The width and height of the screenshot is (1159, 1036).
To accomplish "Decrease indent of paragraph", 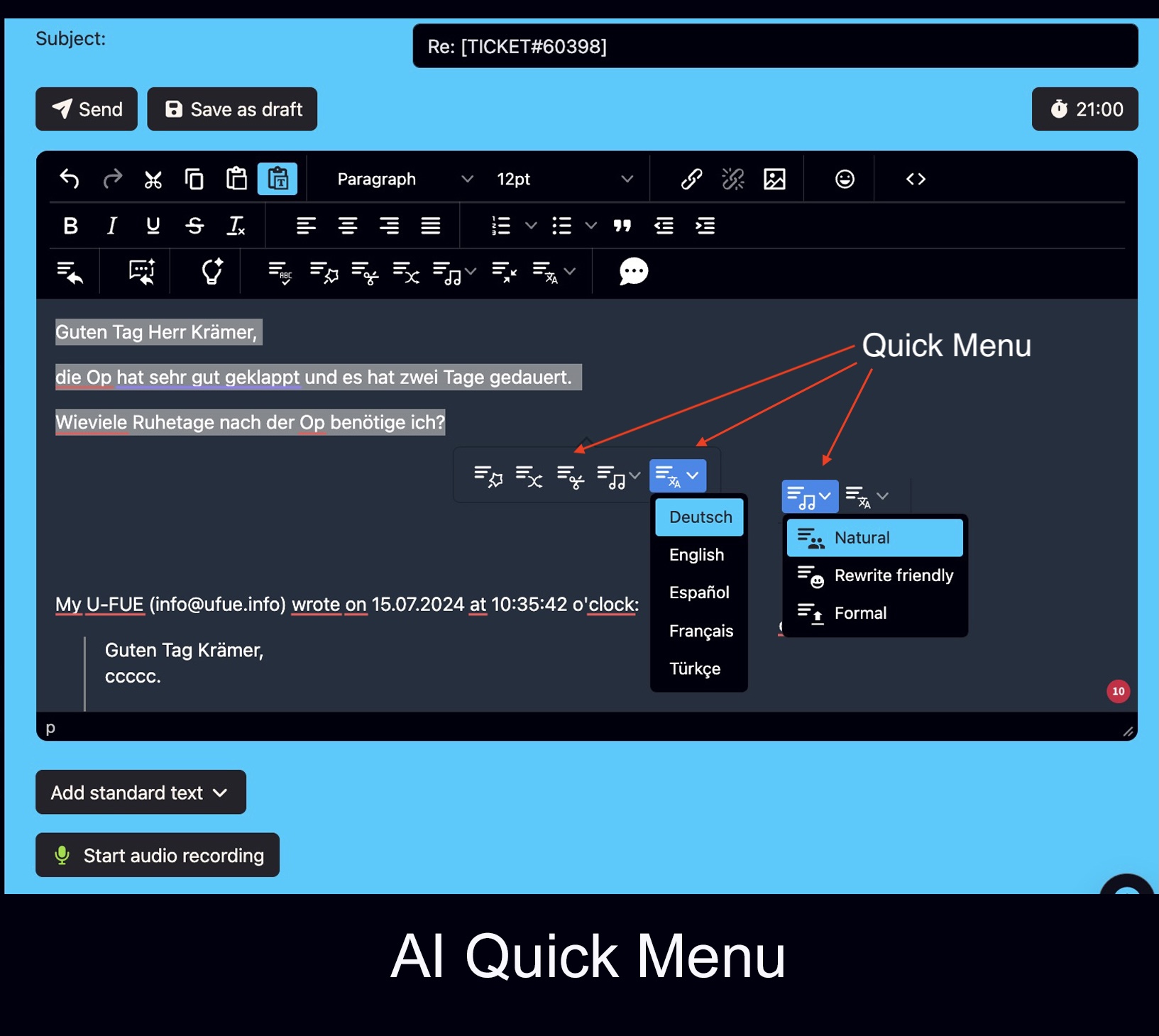I will coord(664,226).
